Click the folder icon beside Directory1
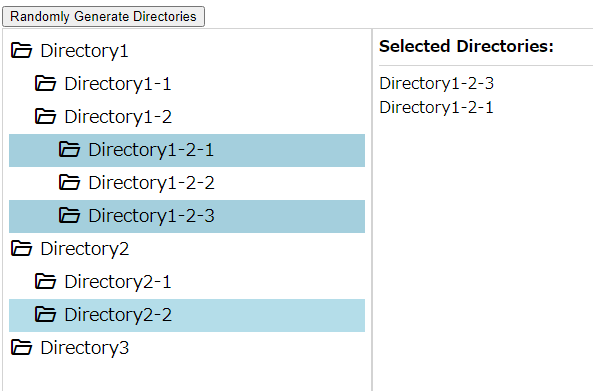 coord(21,51)
